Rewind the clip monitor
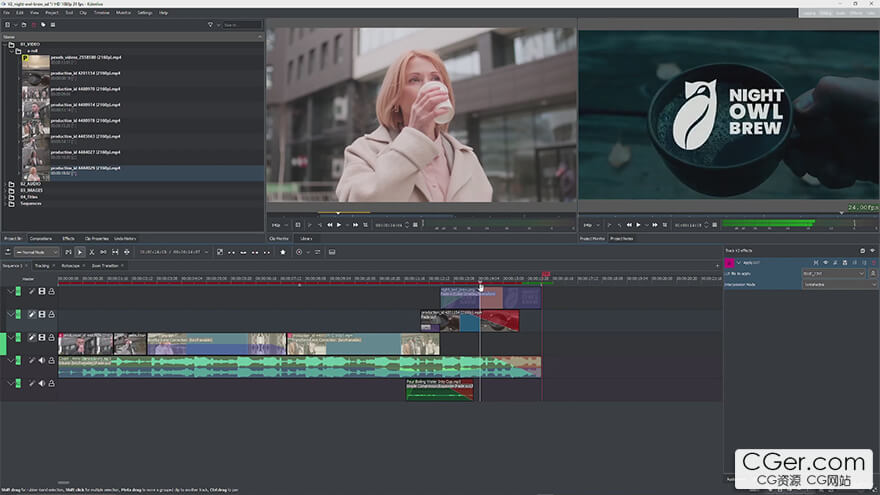This screenshot has width=880, height=495. tap(329, 225)
